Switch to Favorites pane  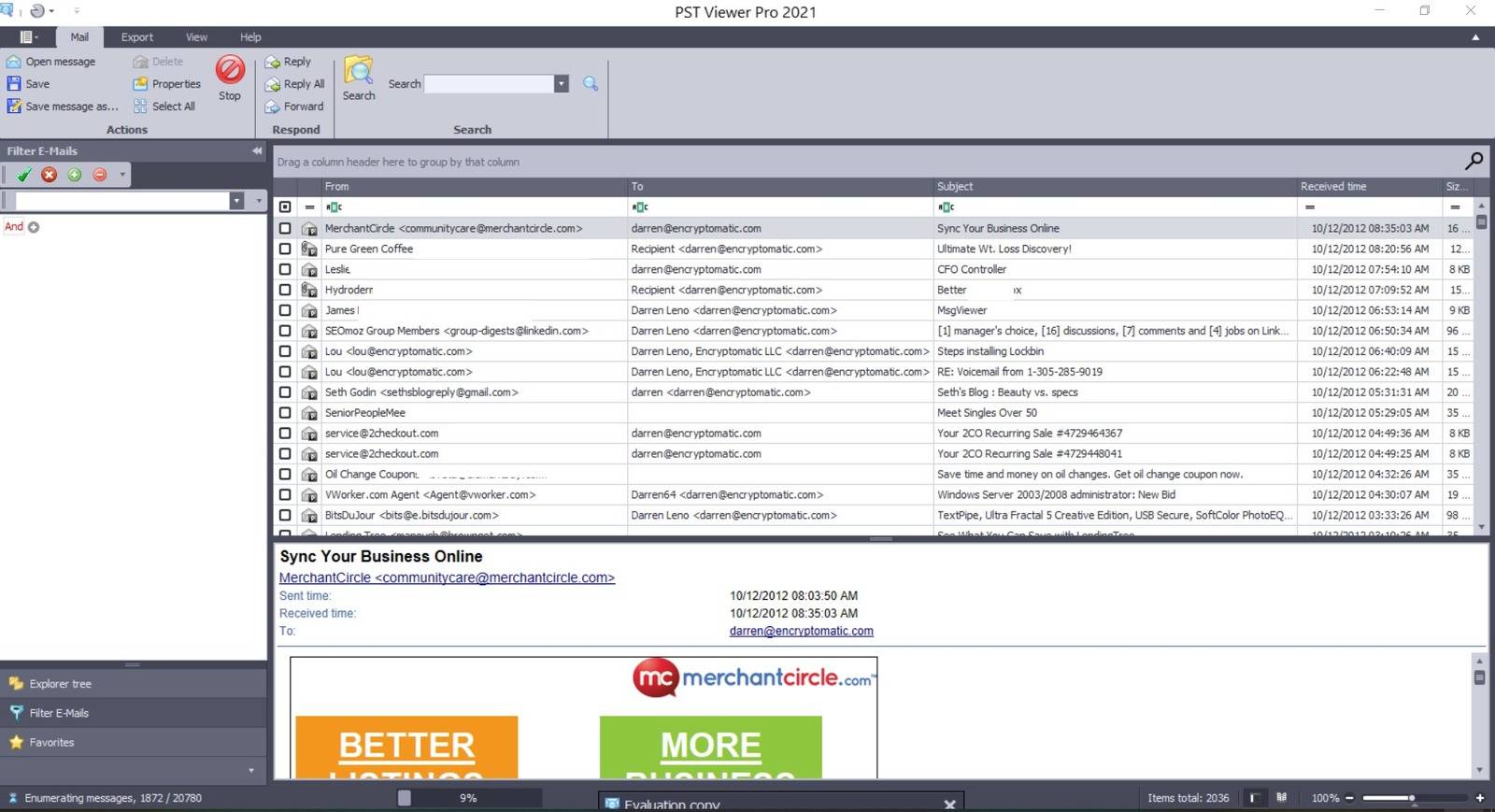coord(134,743)
